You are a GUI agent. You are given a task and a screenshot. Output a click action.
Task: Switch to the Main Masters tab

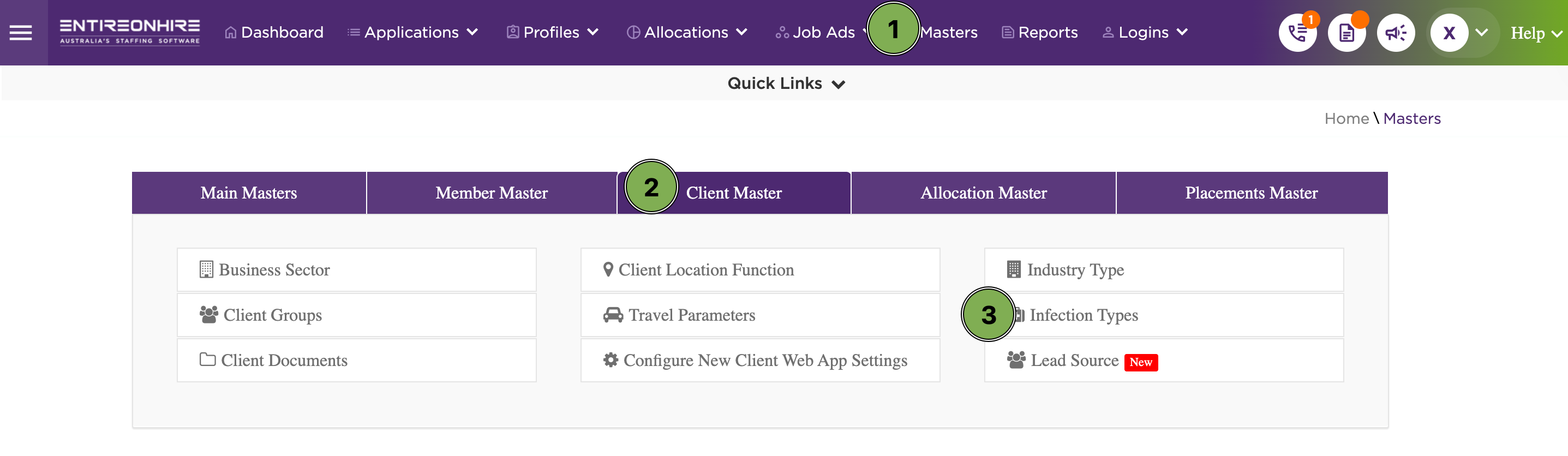(249, 193)
